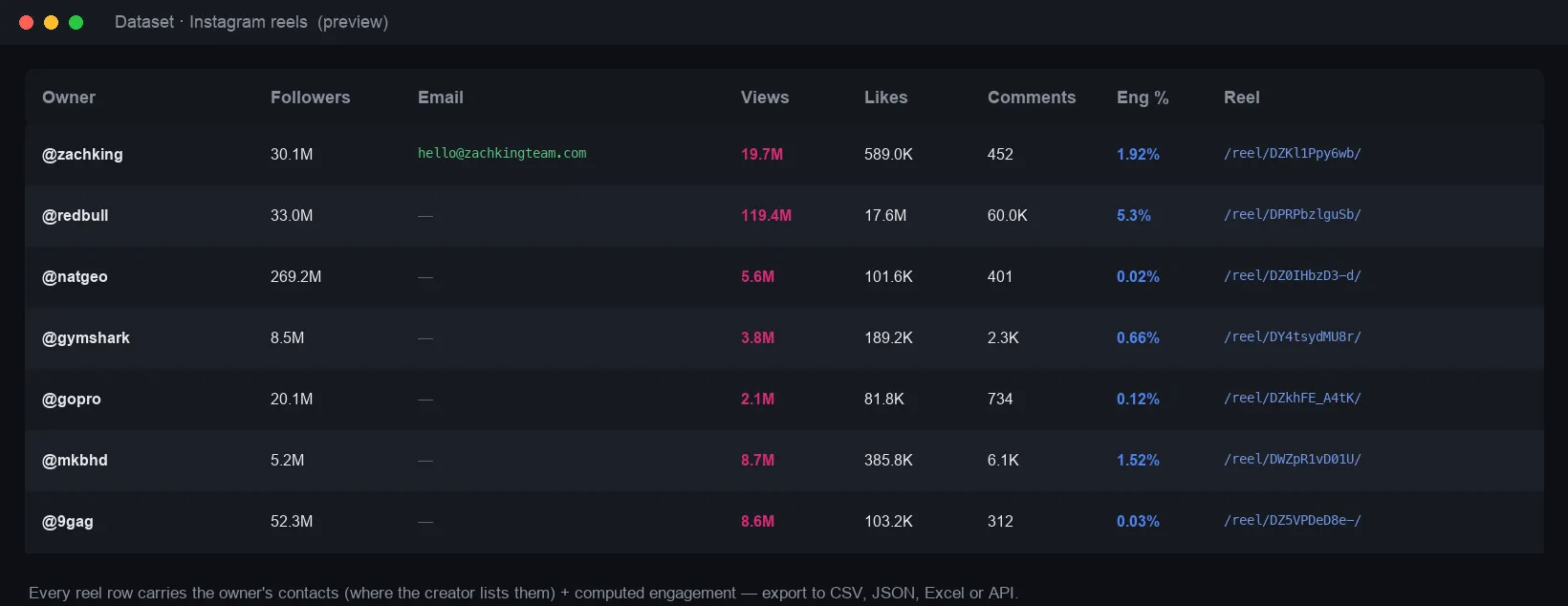
Task: Open the /reel/DZ0IHbzD3-d/ link
Action: tap(1293, 275)
